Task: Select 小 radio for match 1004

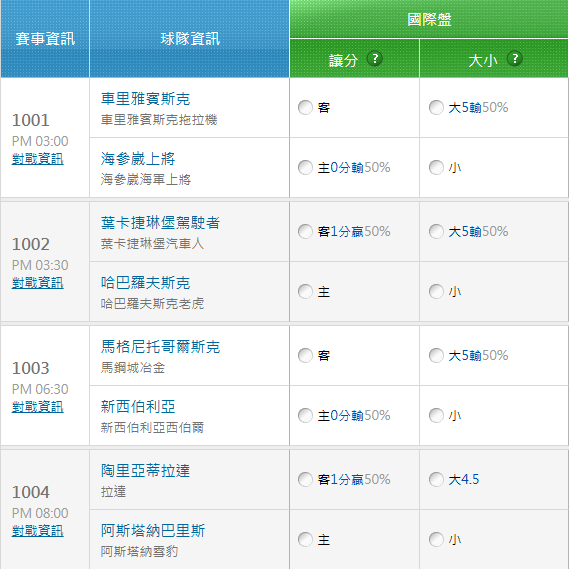Action: click(x=436, y=539)
